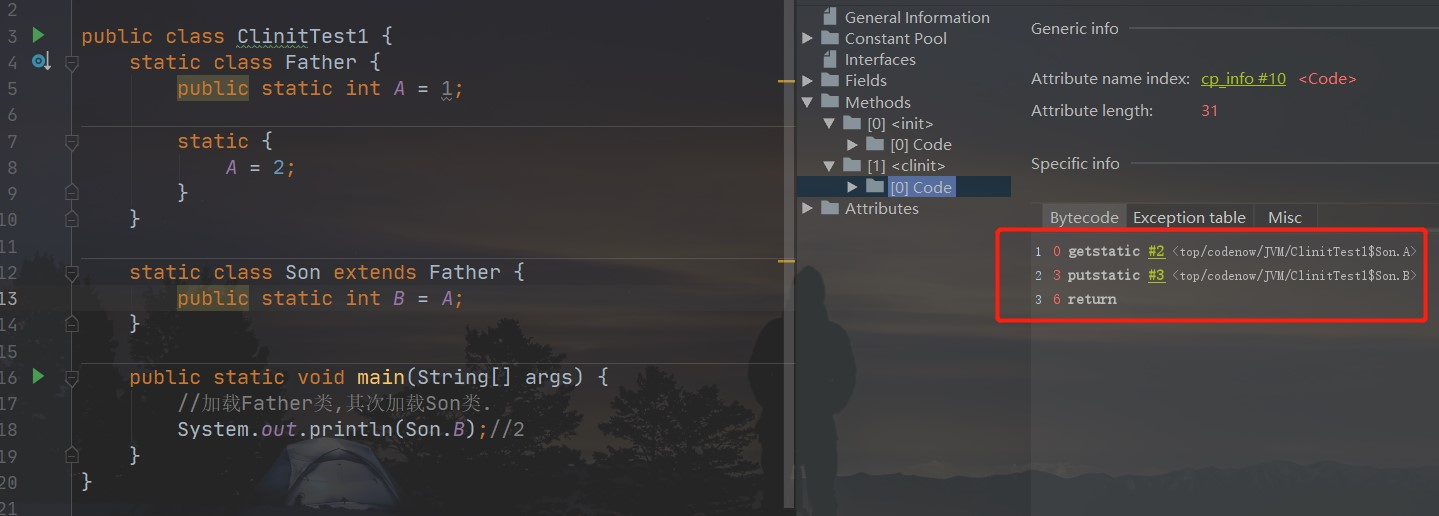1439x516 pixels.
Task: Click ClinitTest1 class name in editor
Action: pos(303,36)
